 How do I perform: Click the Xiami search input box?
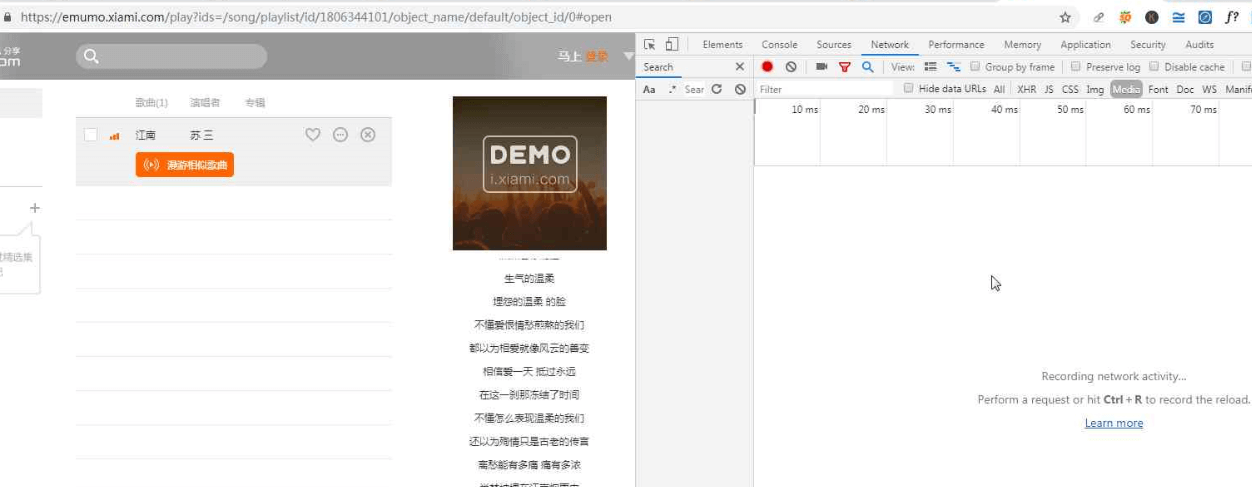coord(172,56)
